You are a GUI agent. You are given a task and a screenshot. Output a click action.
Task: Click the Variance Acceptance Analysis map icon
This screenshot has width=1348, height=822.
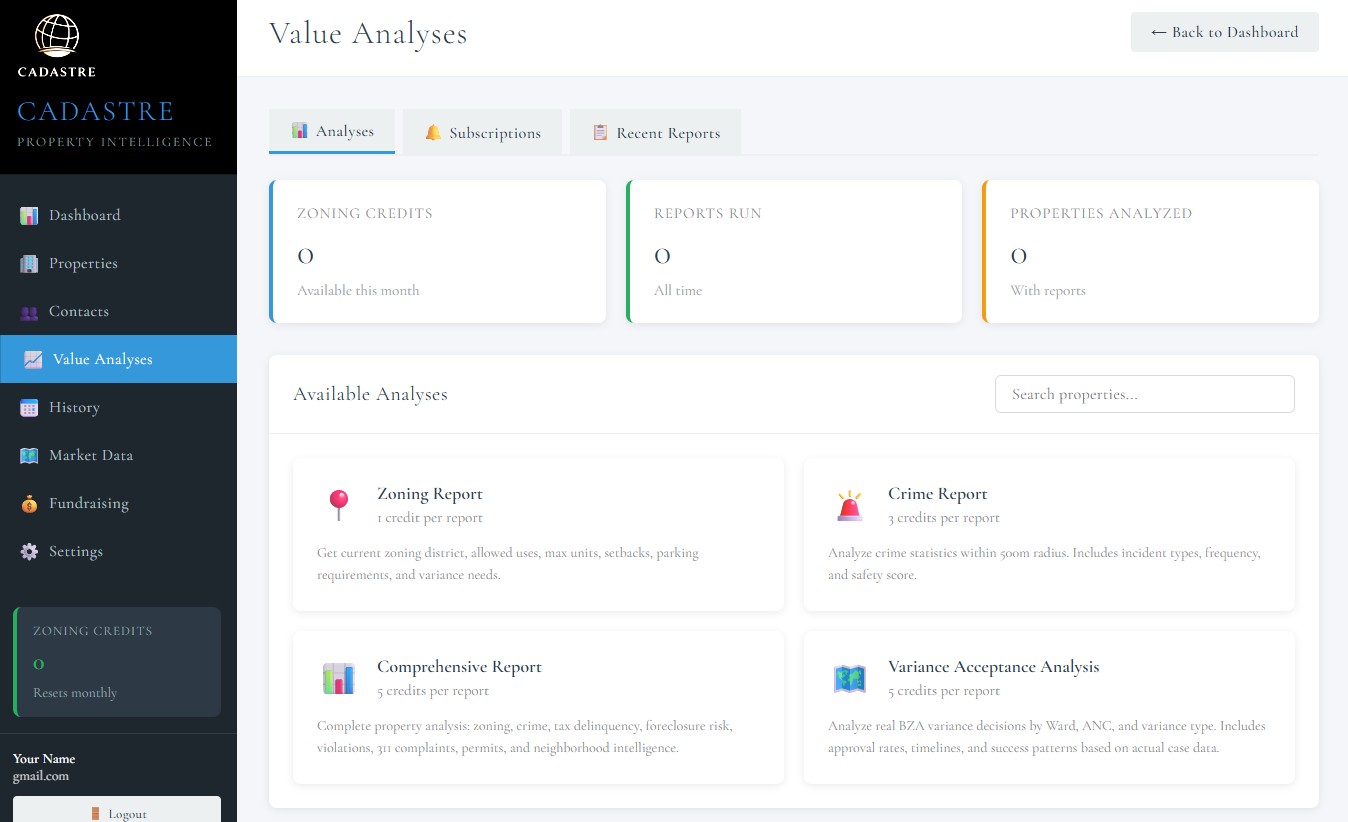[850, 678]
